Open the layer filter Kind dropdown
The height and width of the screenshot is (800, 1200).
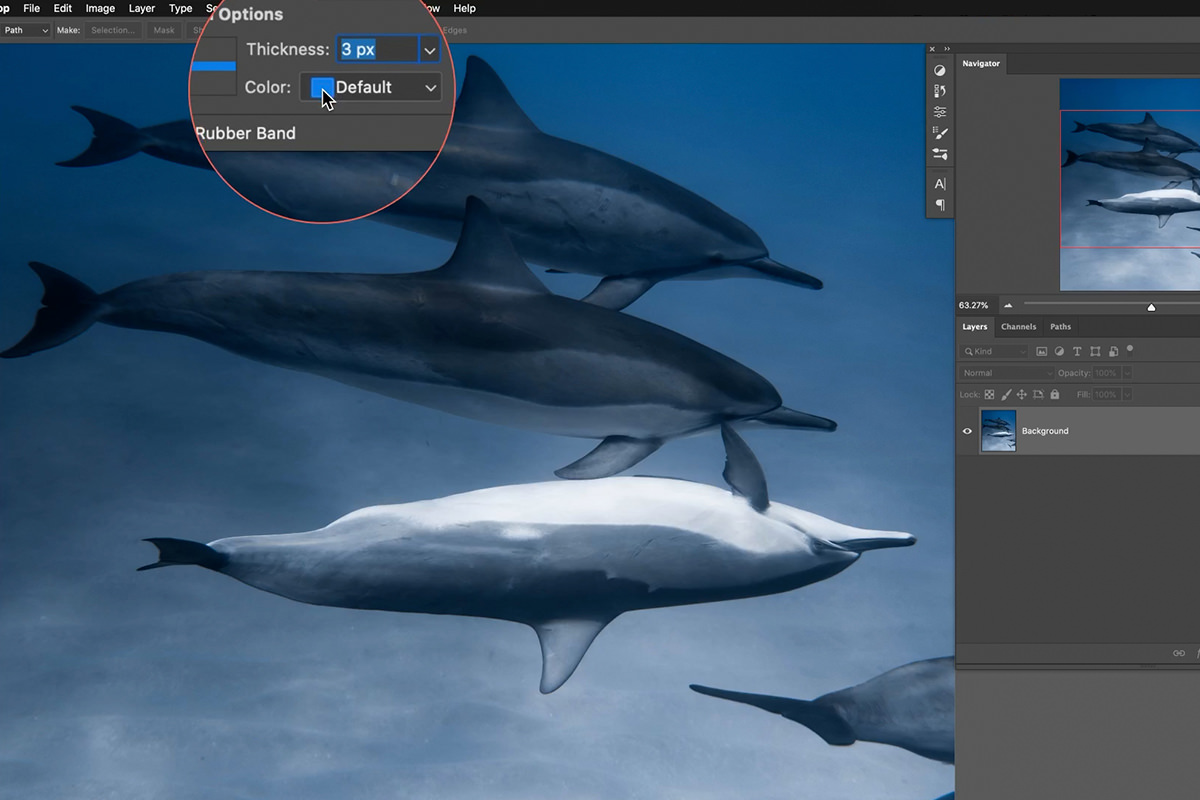(995, 351)
